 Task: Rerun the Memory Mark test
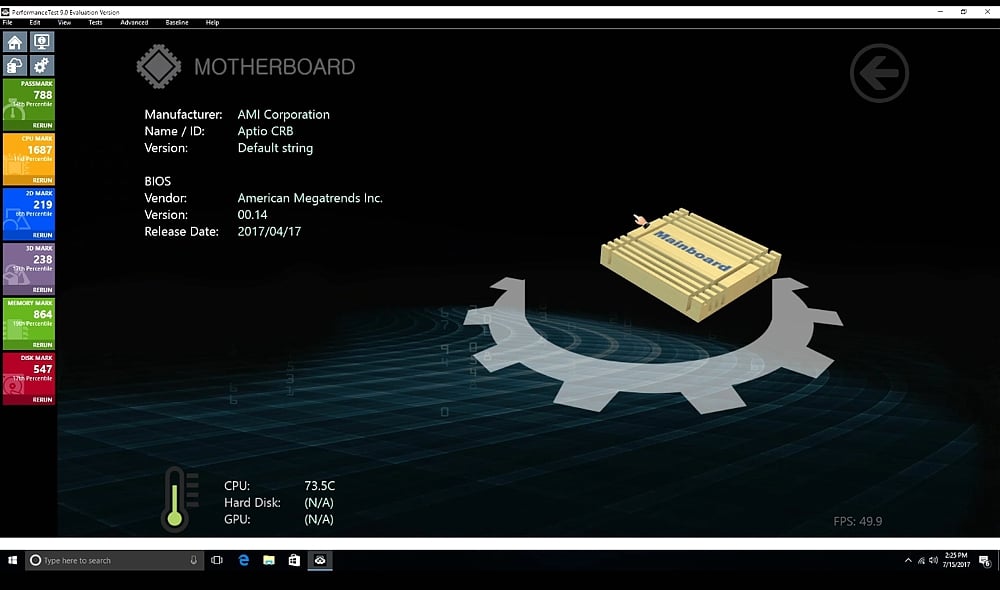click(x=43, y=345)
